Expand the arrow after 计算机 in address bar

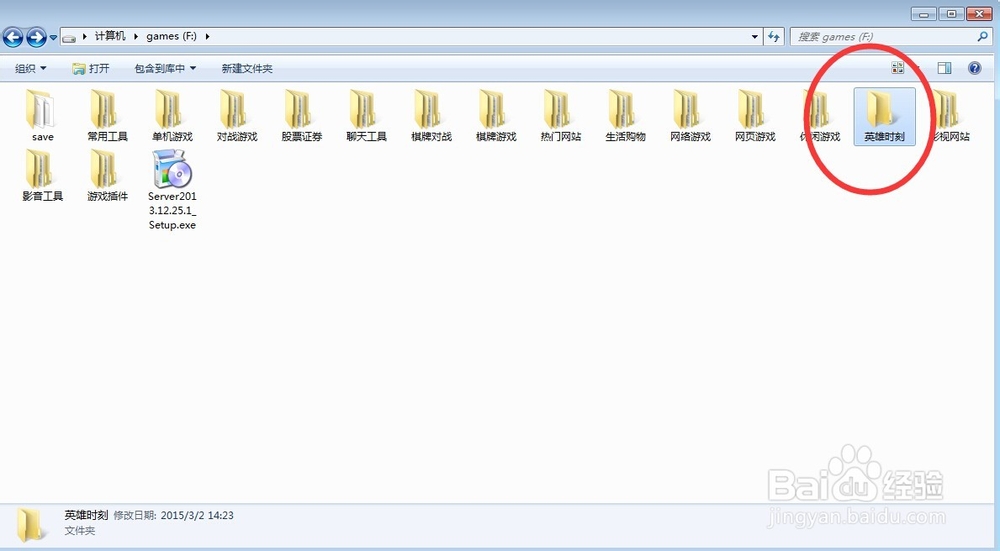pos(136,36)
